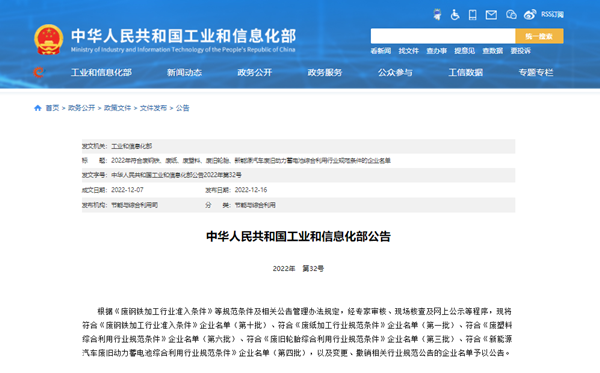The image size is (600, 373).
Task: Open the WeChat icon in header
Action: [511, 15]
